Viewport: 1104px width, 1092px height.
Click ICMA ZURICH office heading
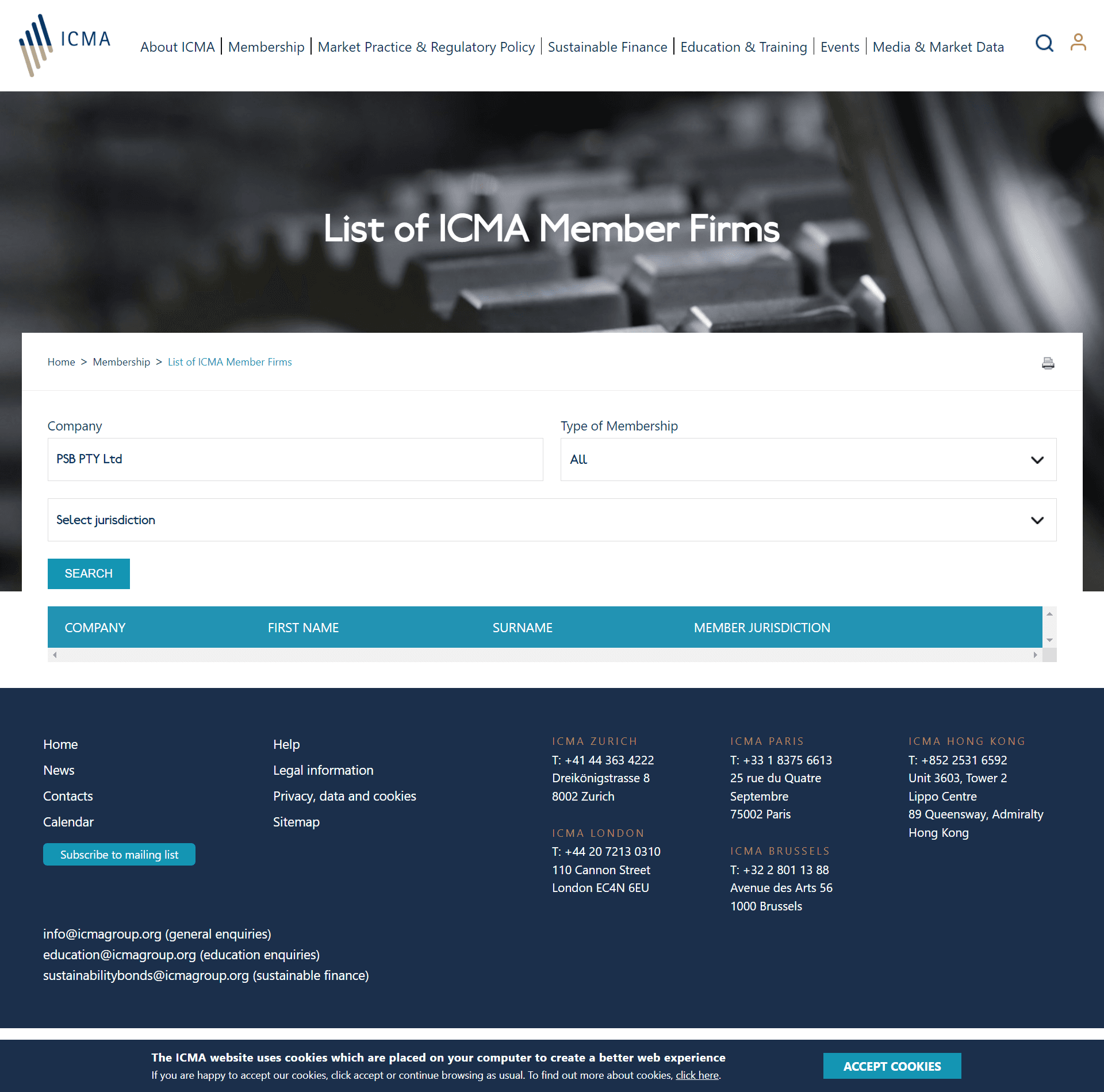[x=595, y=741]
